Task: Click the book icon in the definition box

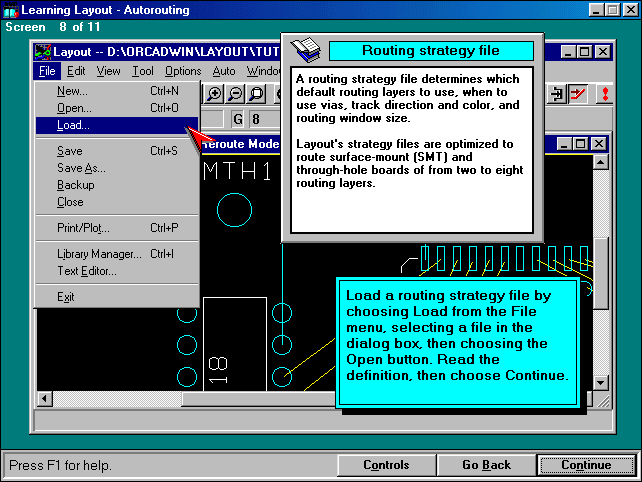Action: pyautogui.click(x=304, y=50)
